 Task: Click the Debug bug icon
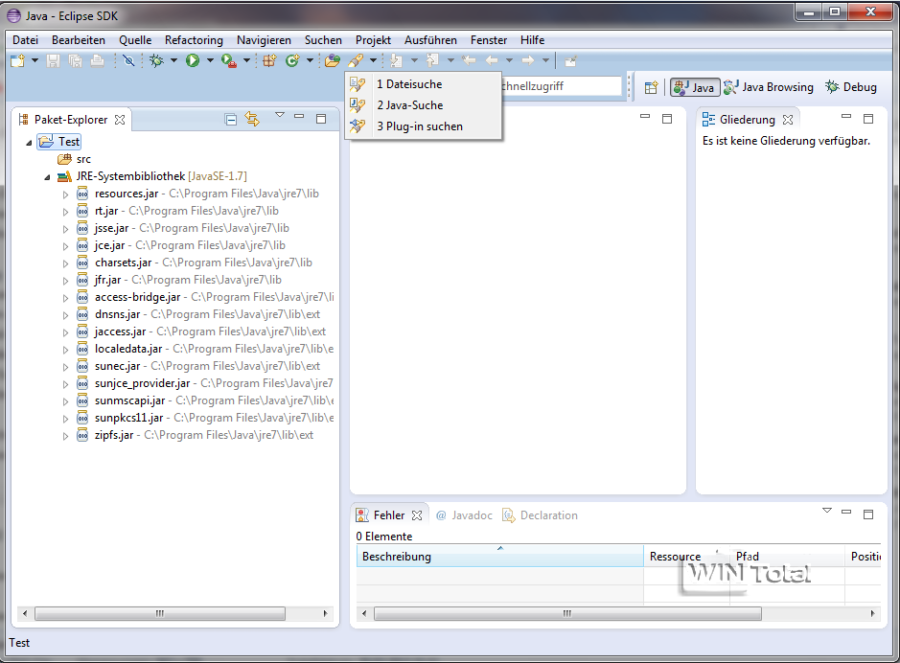[156, 60]
